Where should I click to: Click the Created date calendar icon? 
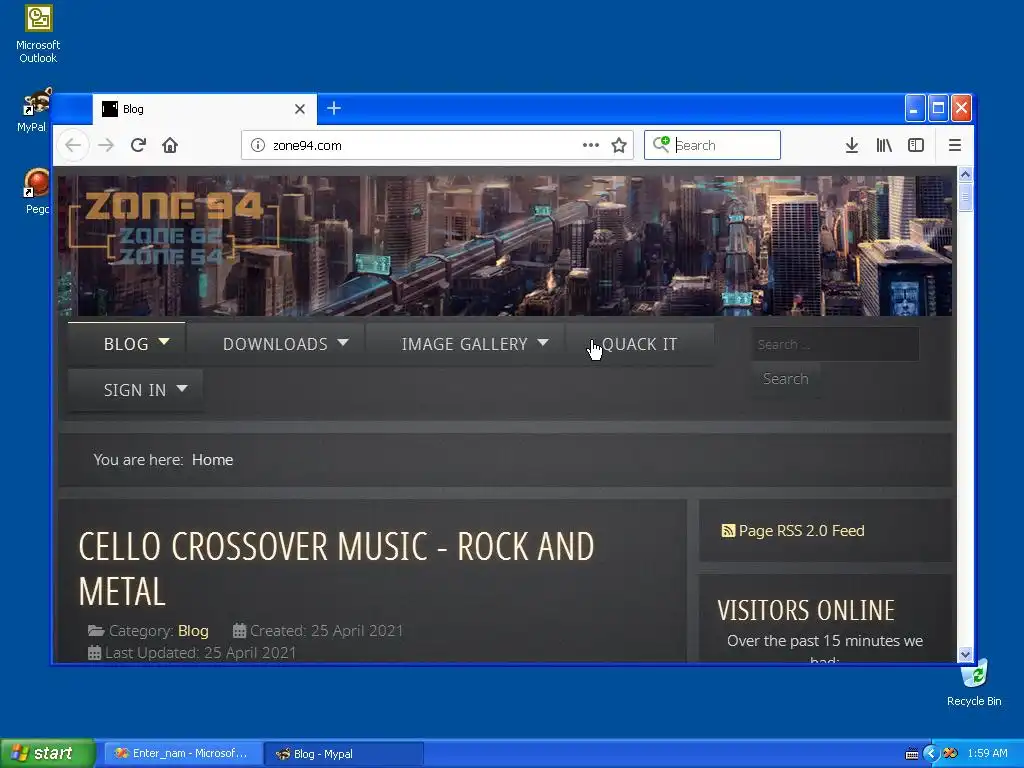coord(239,631)
